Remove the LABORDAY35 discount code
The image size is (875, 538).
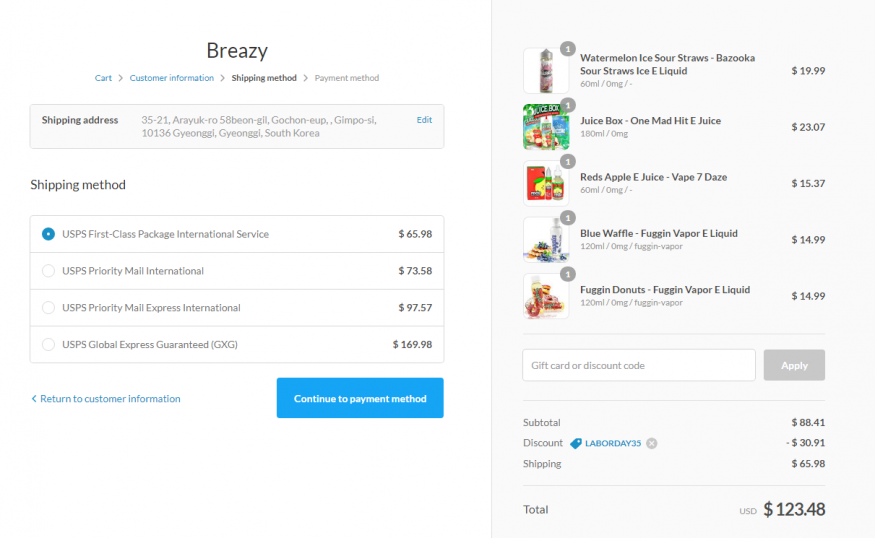[x=652, y=443]
